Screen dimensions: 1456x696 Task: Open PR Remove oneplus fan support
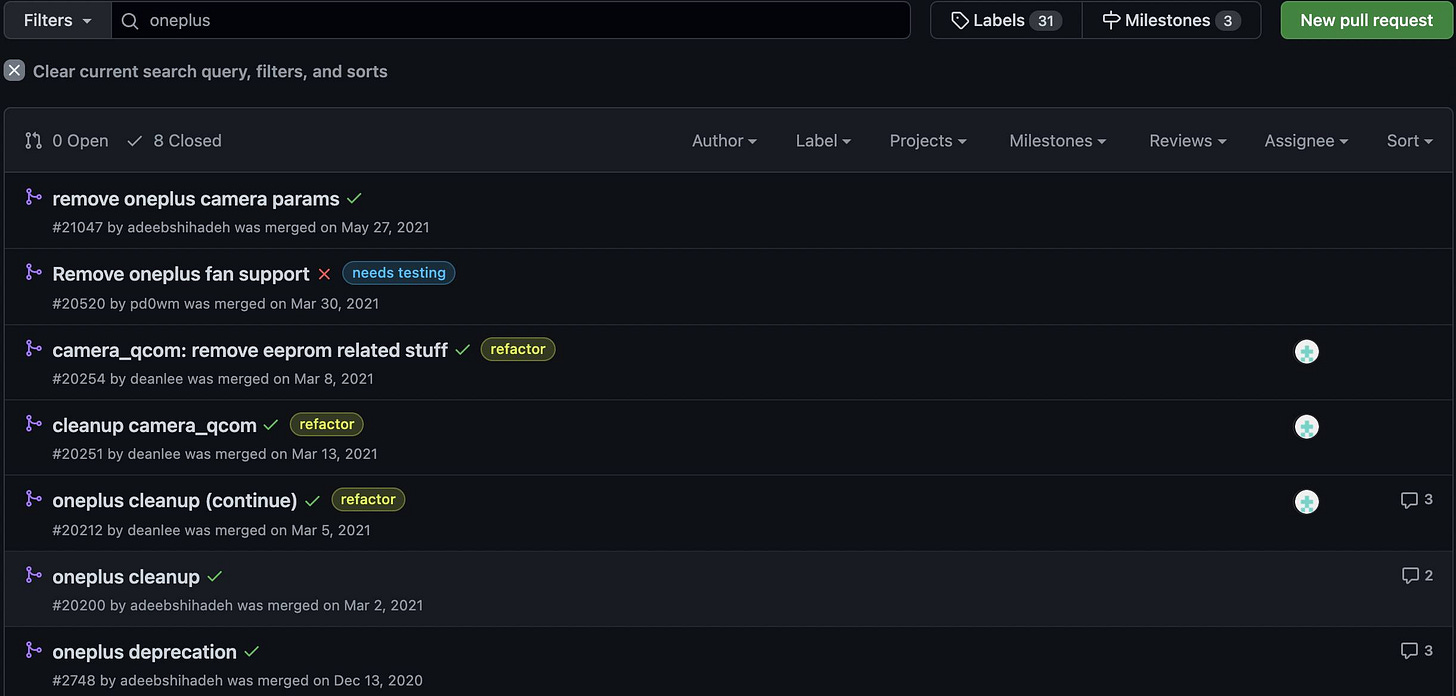pos(181,274)
